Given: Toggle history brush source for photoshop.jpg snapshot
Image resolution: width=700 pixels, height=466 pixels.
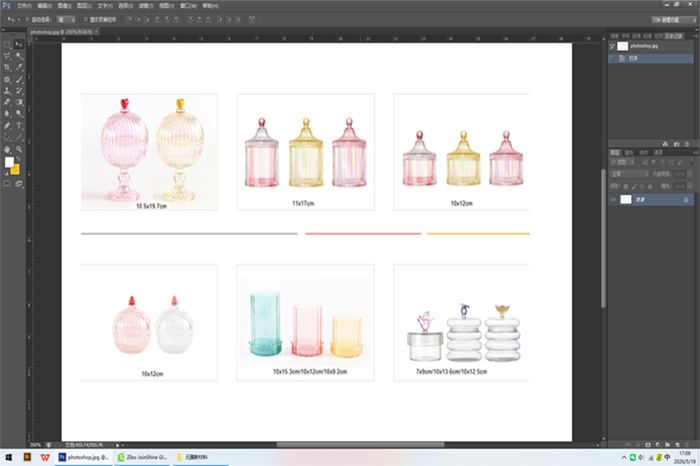Looking at the screenshot, I should [612, 46].
